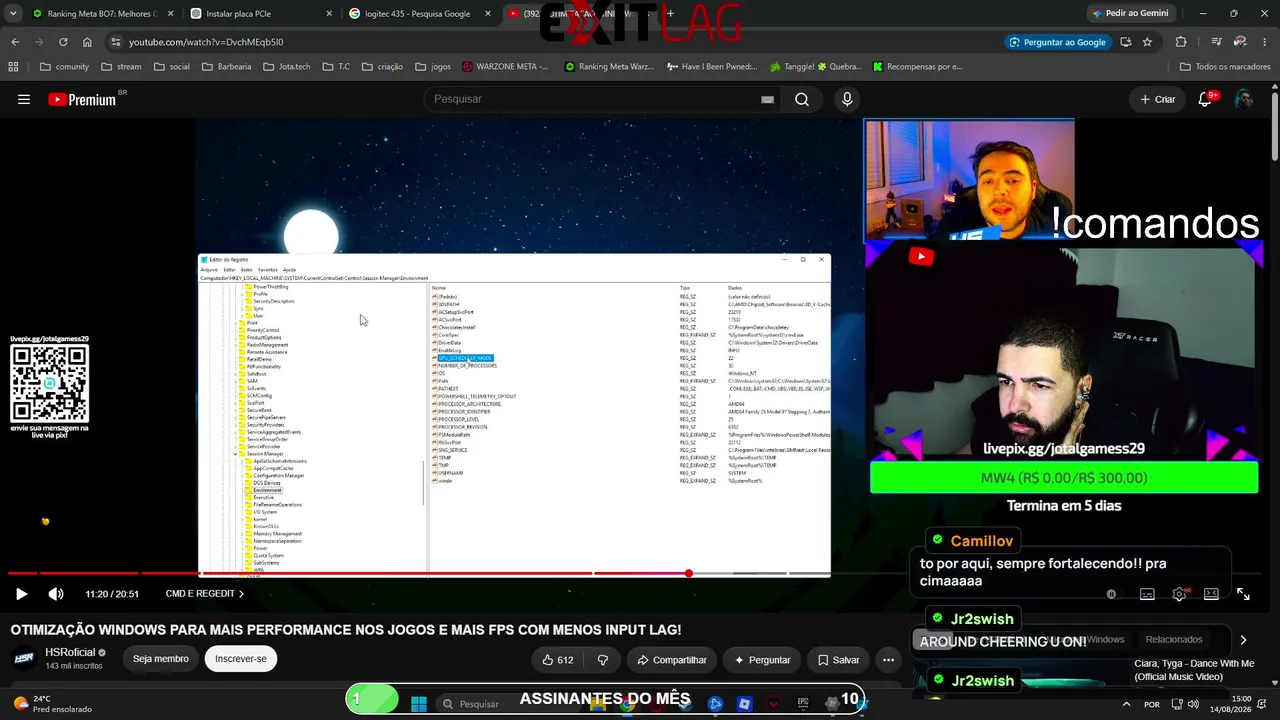The height and width of the screenshot is (720, 1280).
Task: Open the Ciara, Tyga Dance With Me video
Action: point(1194,670)
